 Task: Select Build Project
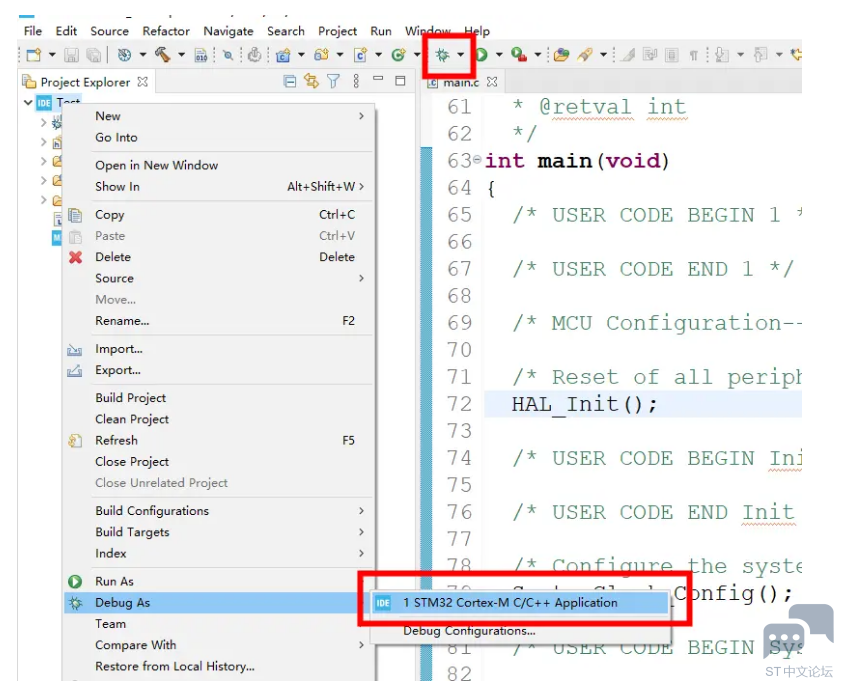click(217, 398)
